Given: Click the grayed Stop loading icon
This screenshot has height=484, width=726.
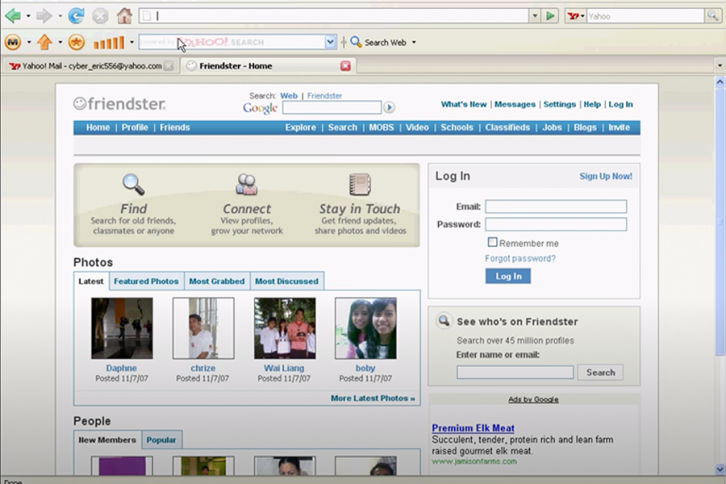Looking at the screenshot, I should (100, 16).
